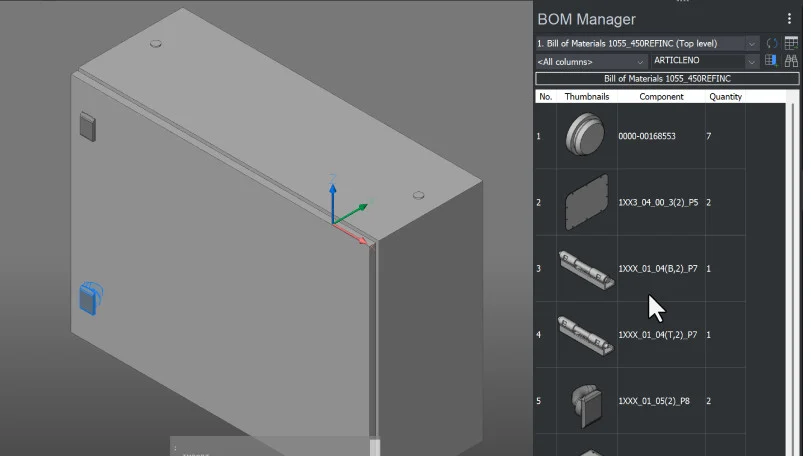Click the refresh BOM icon
This screenshot has height=456, width=811.
tap(772, 43)
